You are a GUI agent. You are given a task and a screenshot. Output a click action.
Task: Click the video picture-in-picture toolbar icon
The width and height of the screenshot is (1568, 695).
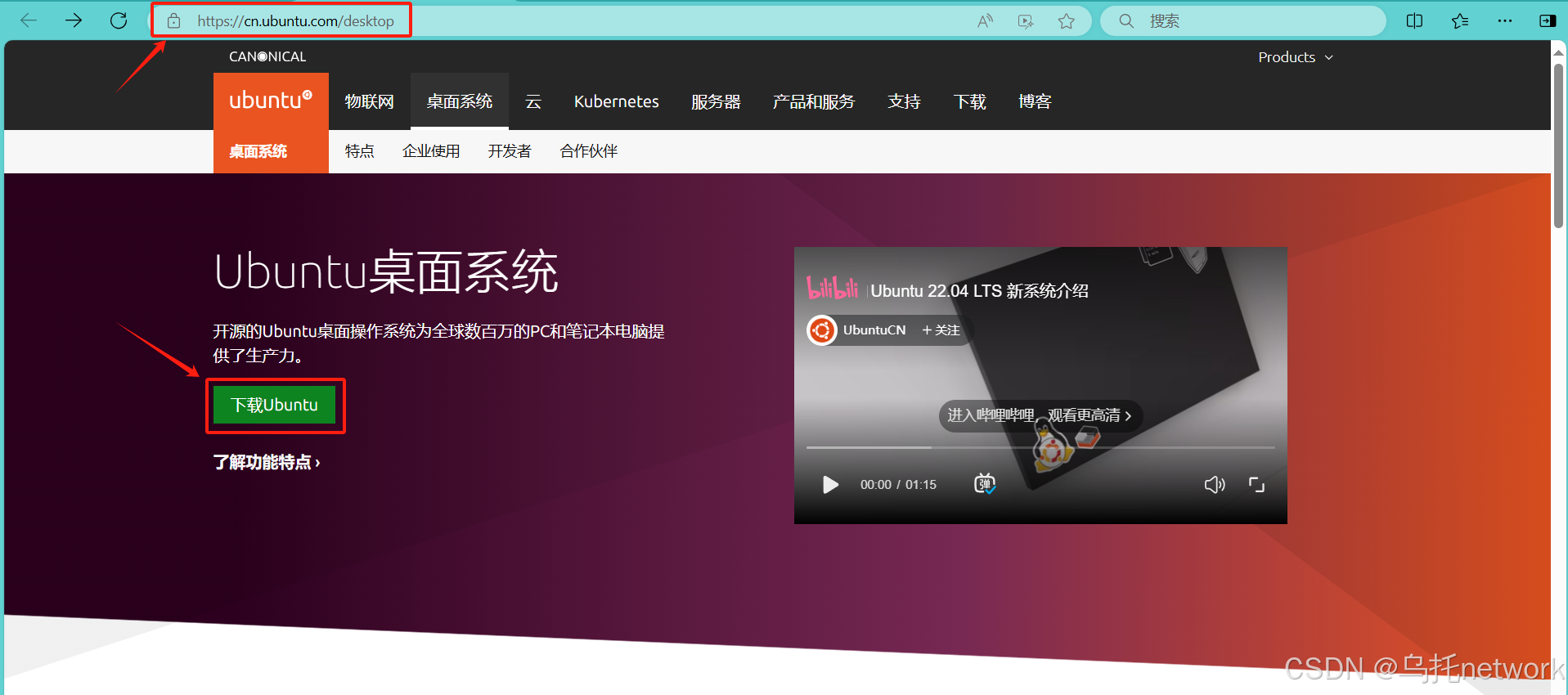coord(1026,21)
